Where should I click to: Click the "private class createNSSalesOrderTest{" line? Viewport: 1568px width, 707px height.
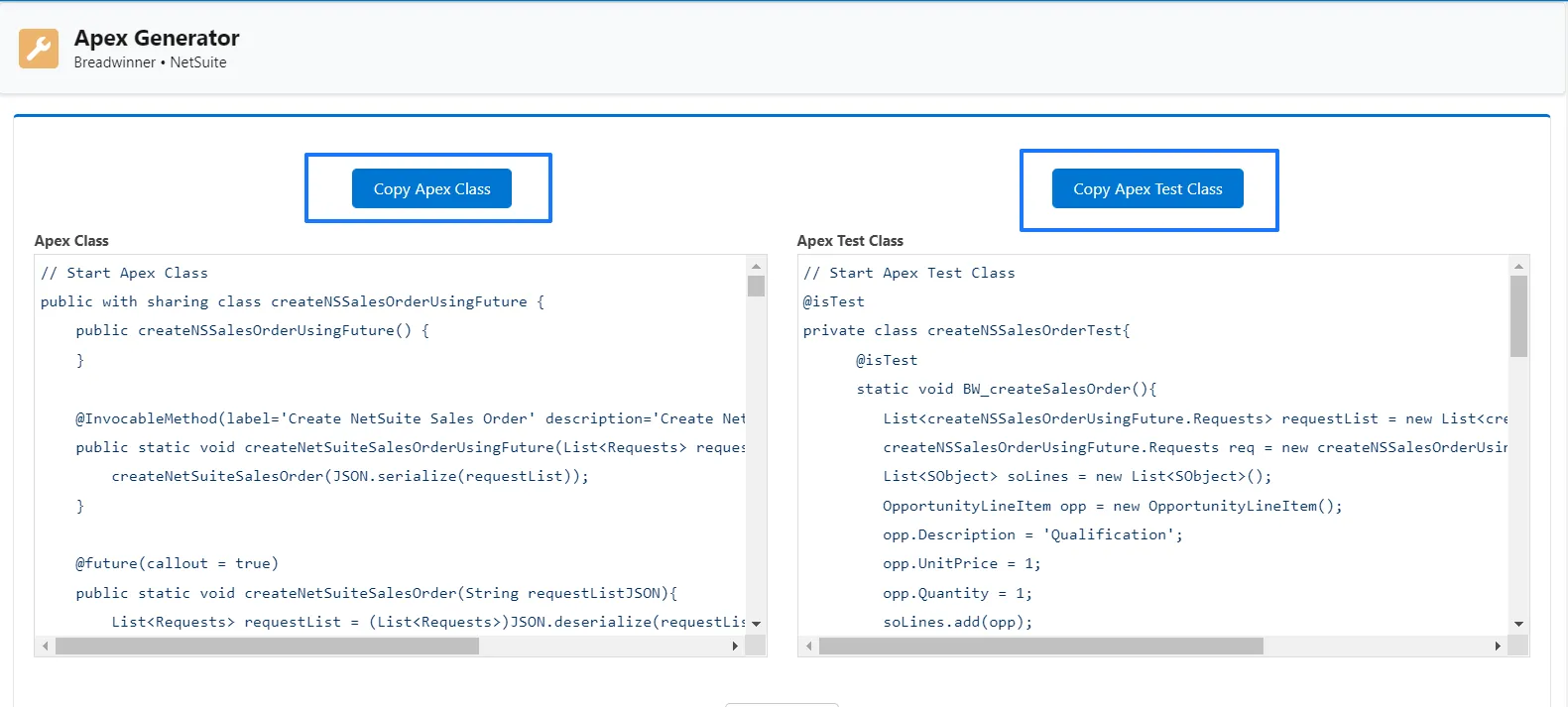(x=967, y=330)
